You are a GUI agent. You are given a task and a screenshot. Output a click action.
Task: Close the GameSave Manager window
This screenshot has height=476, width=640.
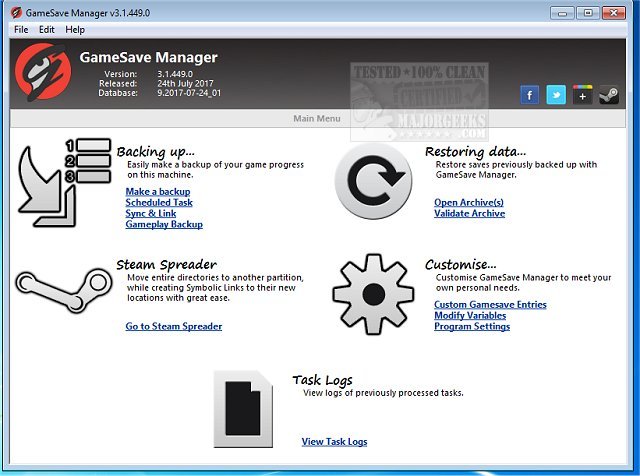point(613,13)
